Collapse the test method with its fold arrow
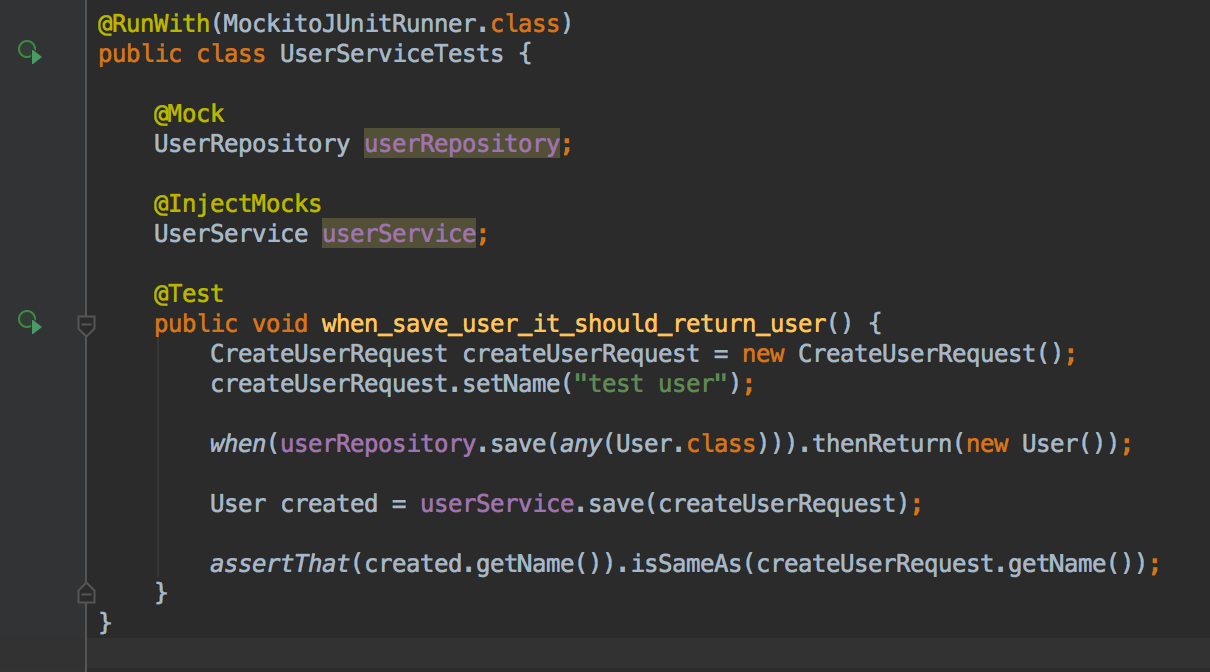 [86, 323]
